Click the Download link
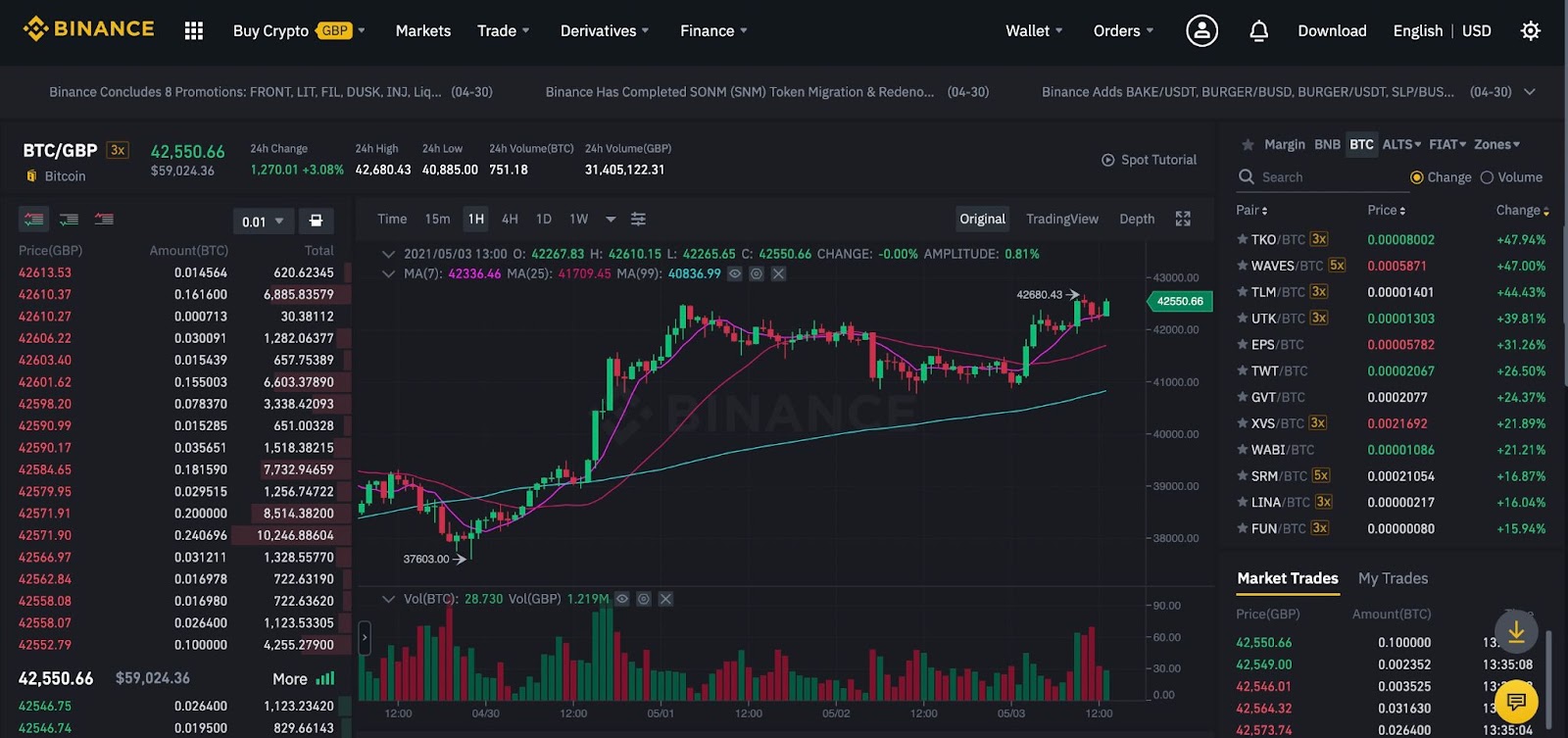Screen dimensions: 1568x738 click(x=1332, y=31)
